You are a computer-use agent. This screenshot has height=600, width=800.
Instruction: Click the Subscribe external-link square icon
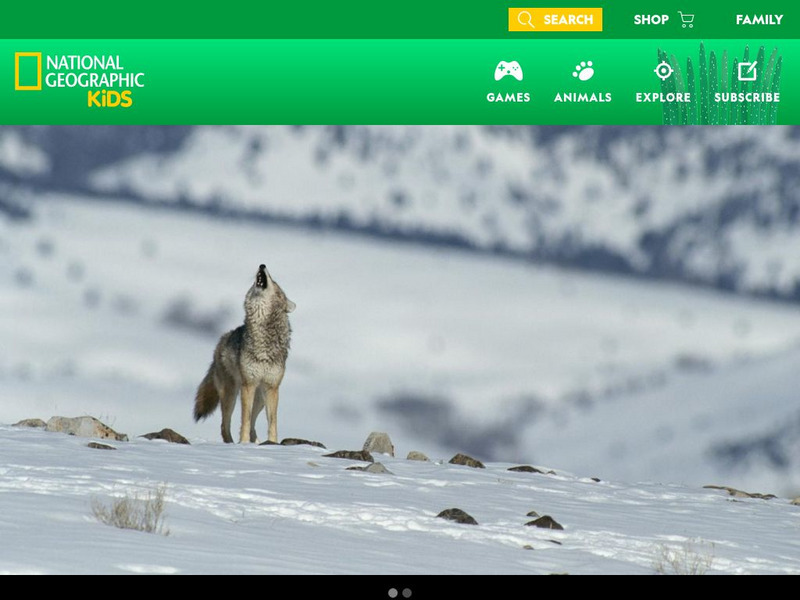coord(747,71)
